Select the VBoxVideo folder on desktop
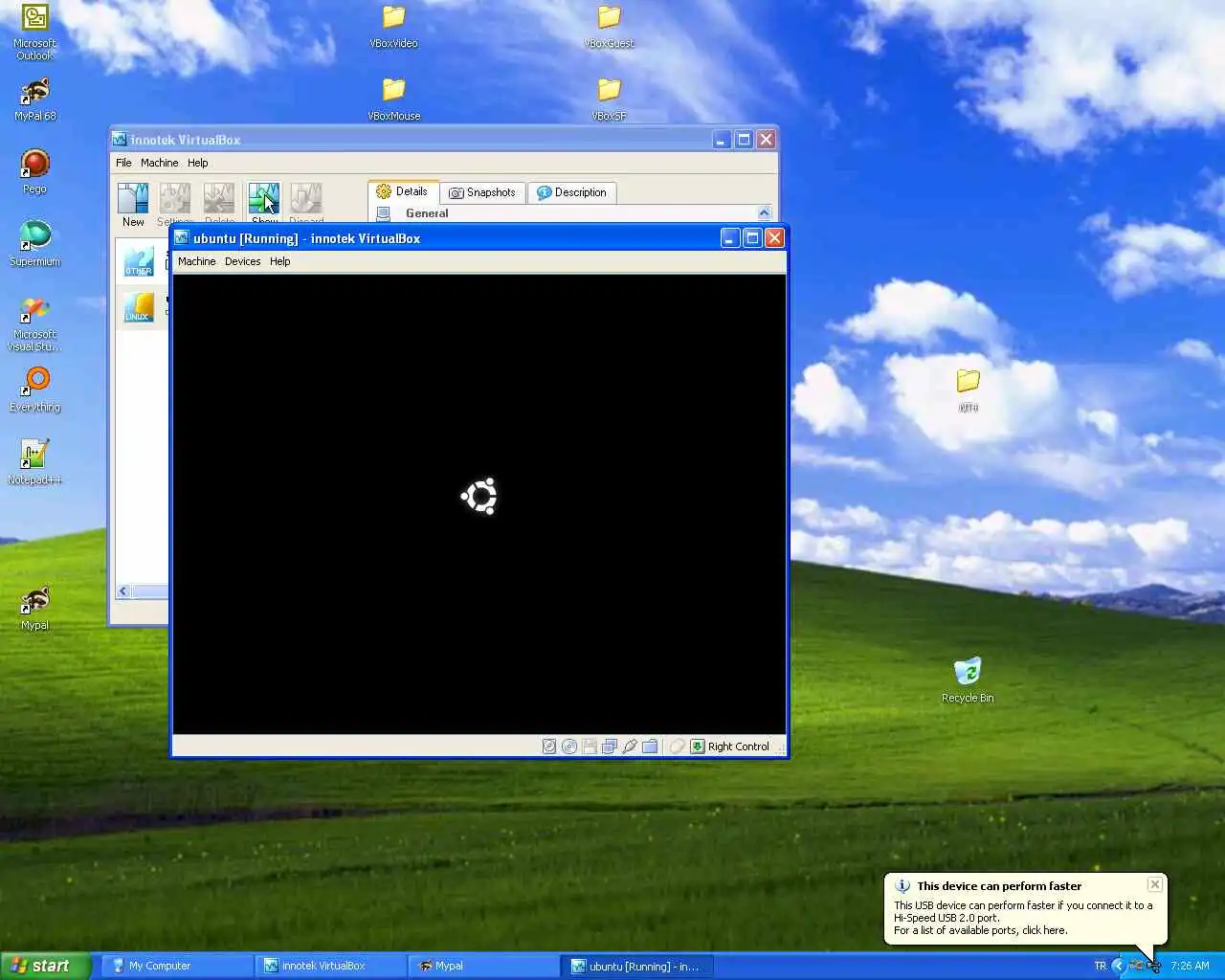The height and width of the screenshot is (980, 1225). click(393, 27)
